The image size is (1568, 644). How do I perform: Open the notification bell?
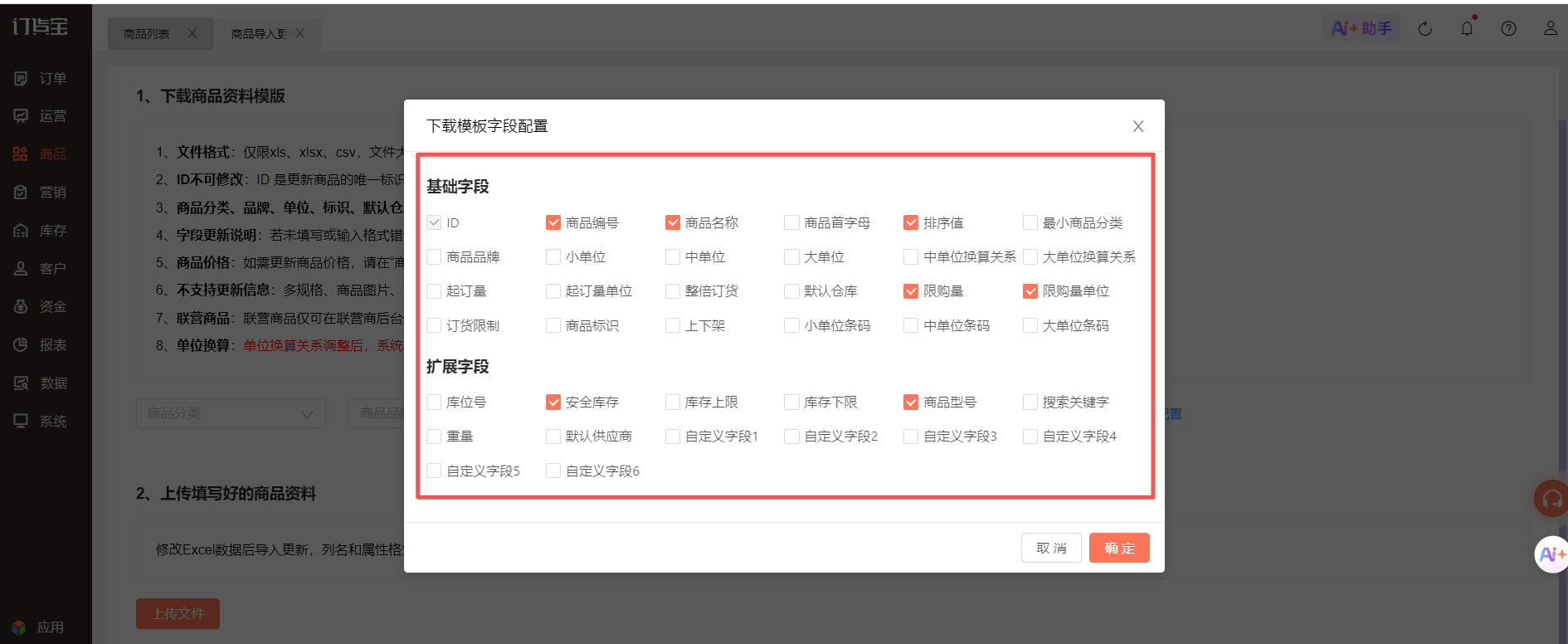tap(1468, 29)
